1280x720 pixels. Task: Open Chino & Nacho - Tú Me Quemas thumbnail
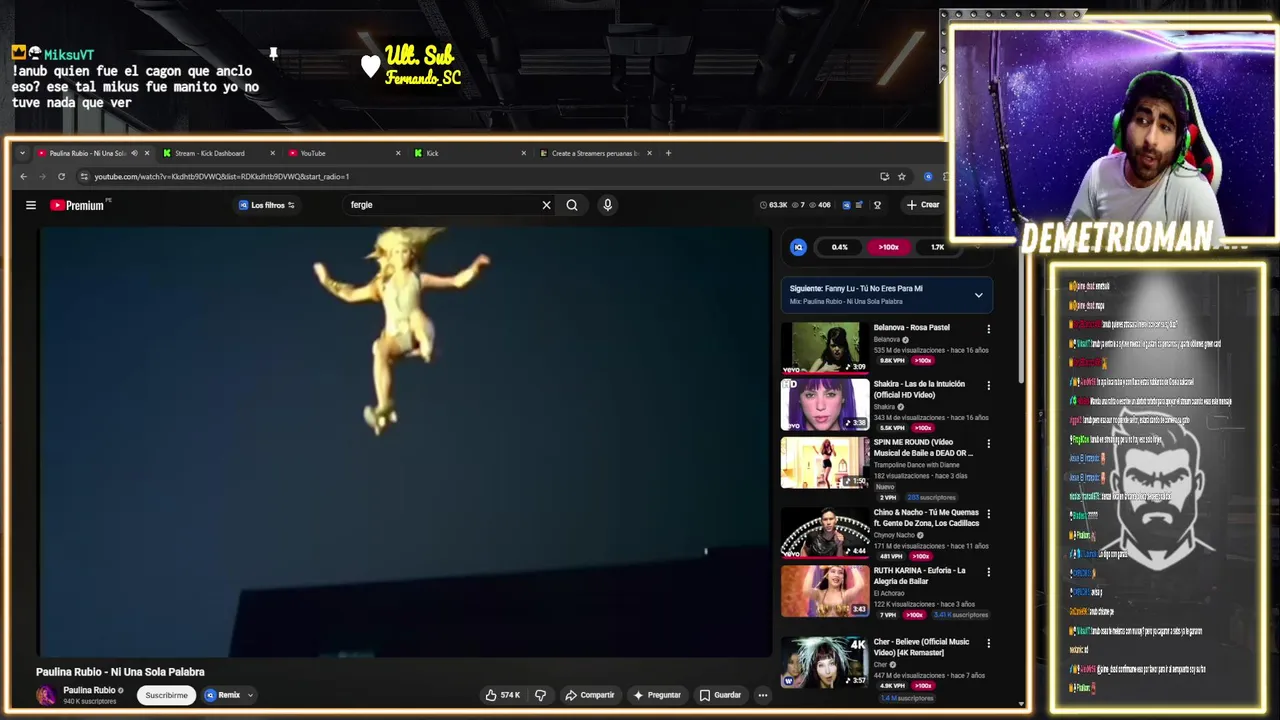[x=825, y=532]
